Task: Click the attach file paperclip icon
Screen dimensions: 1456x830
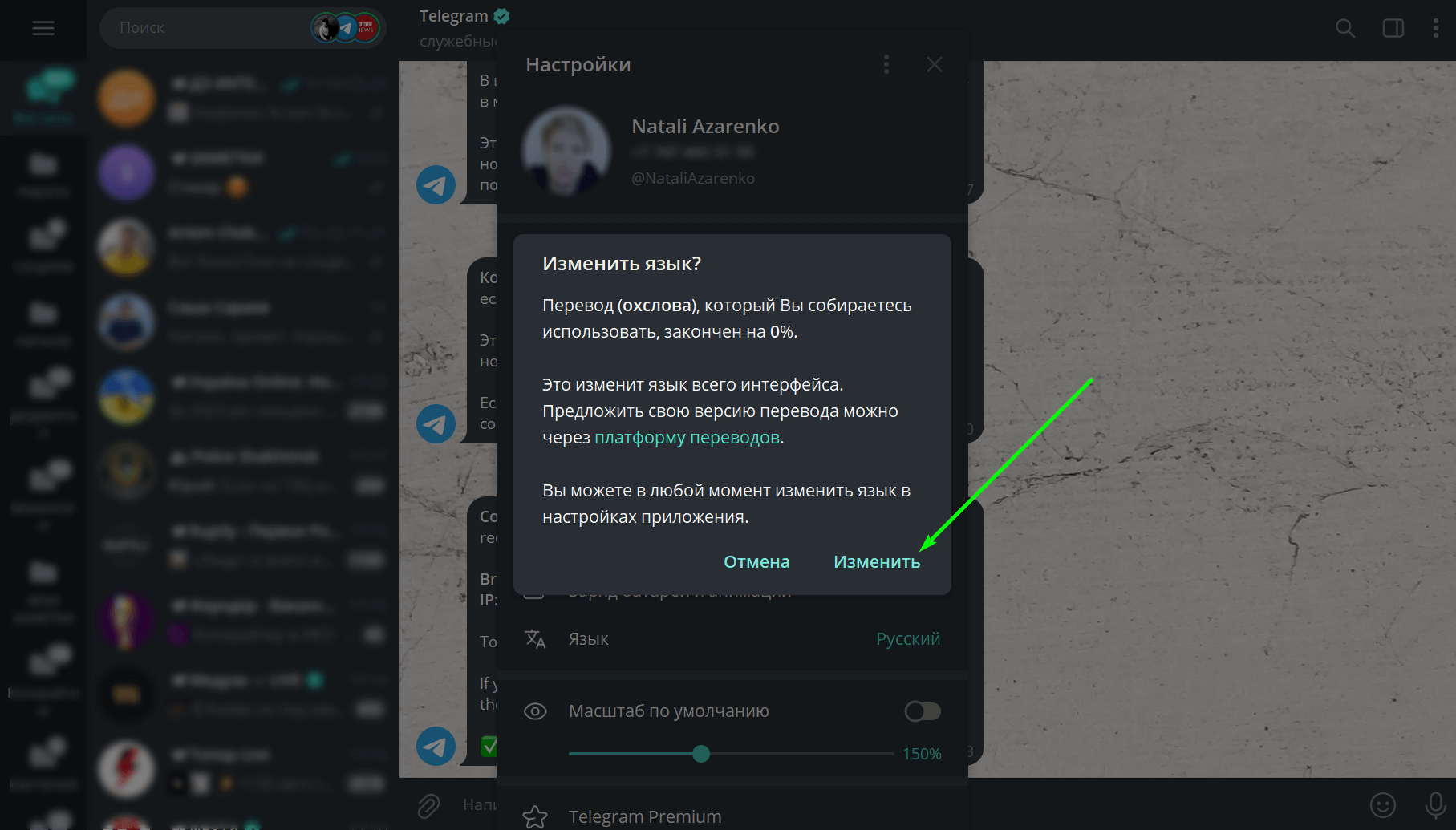Action: 428,805
